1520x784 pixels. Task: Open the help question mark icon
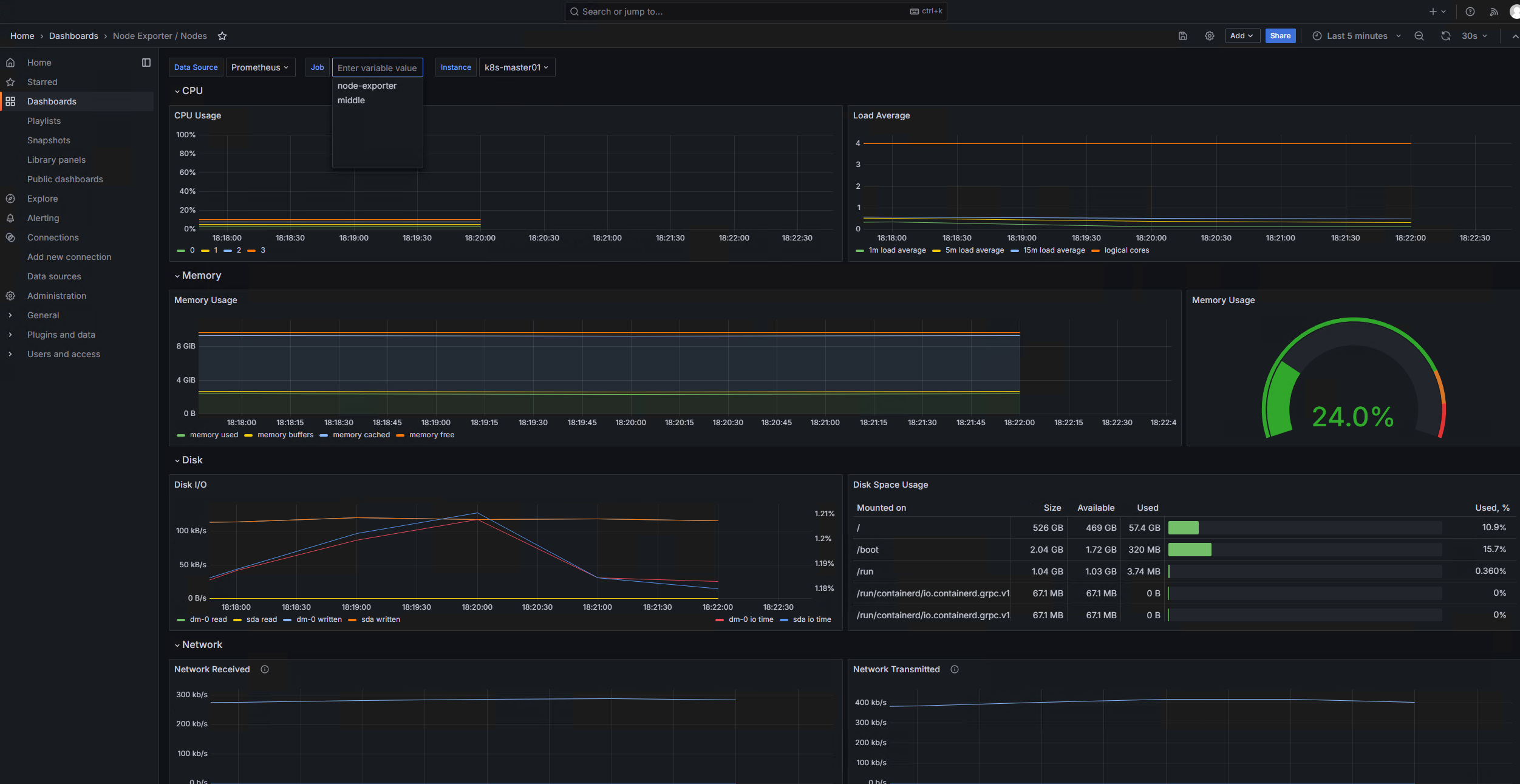pyautogui.click(x=1470, y=12)
